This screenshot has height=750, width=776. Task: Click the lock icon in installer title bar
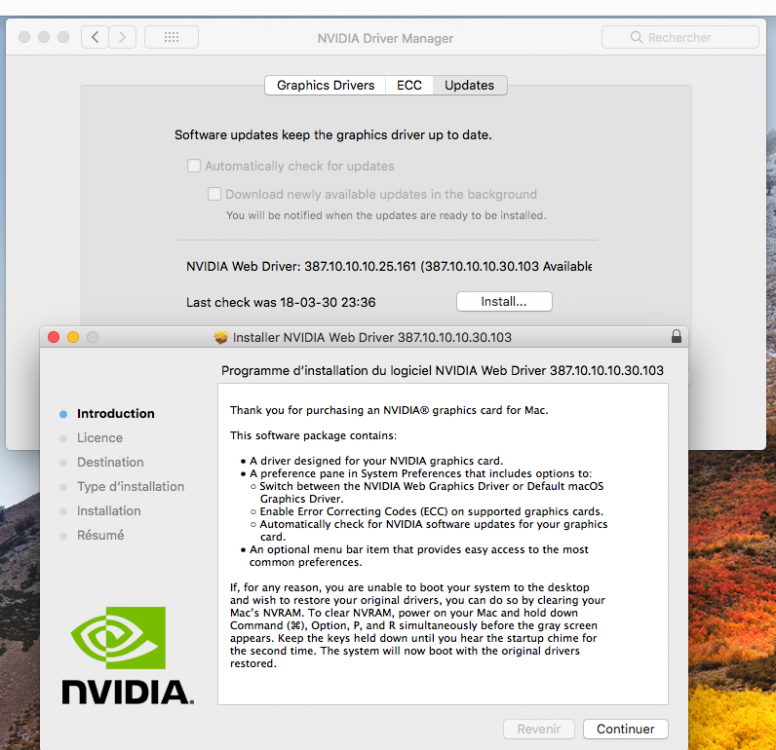click(x=676, y=337)
